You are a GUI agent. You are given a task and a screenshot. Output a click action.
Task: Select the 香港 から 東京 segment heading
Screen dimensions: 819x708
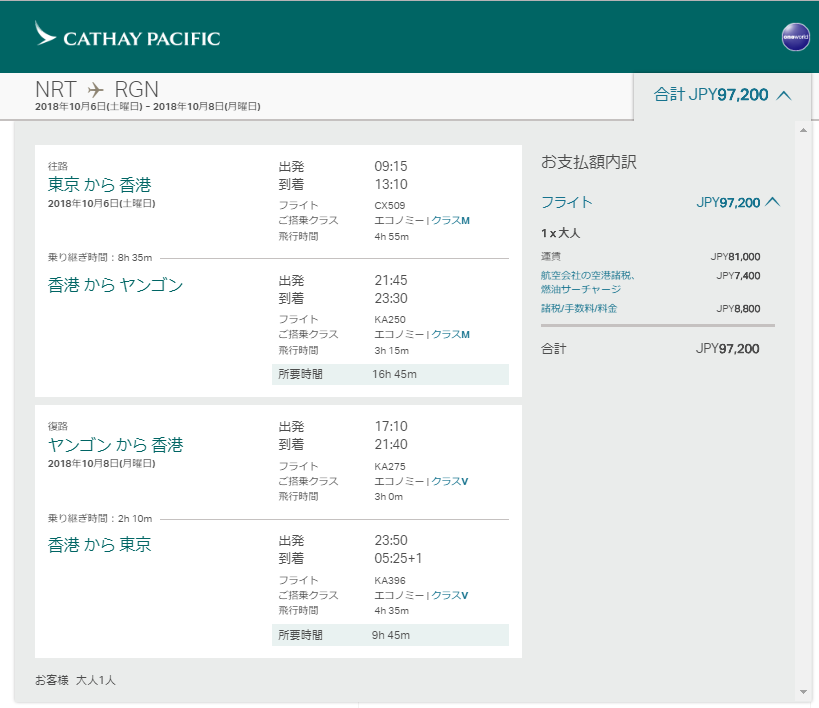pos(99,545)
